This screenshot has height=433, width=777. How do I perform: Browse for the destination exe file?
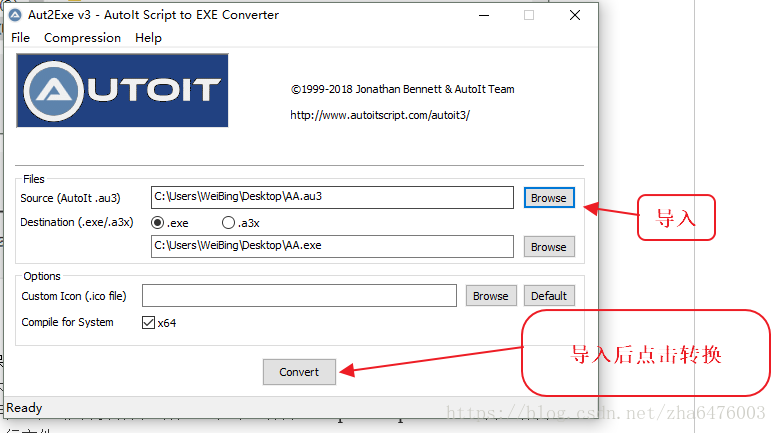tap(549, 247)
